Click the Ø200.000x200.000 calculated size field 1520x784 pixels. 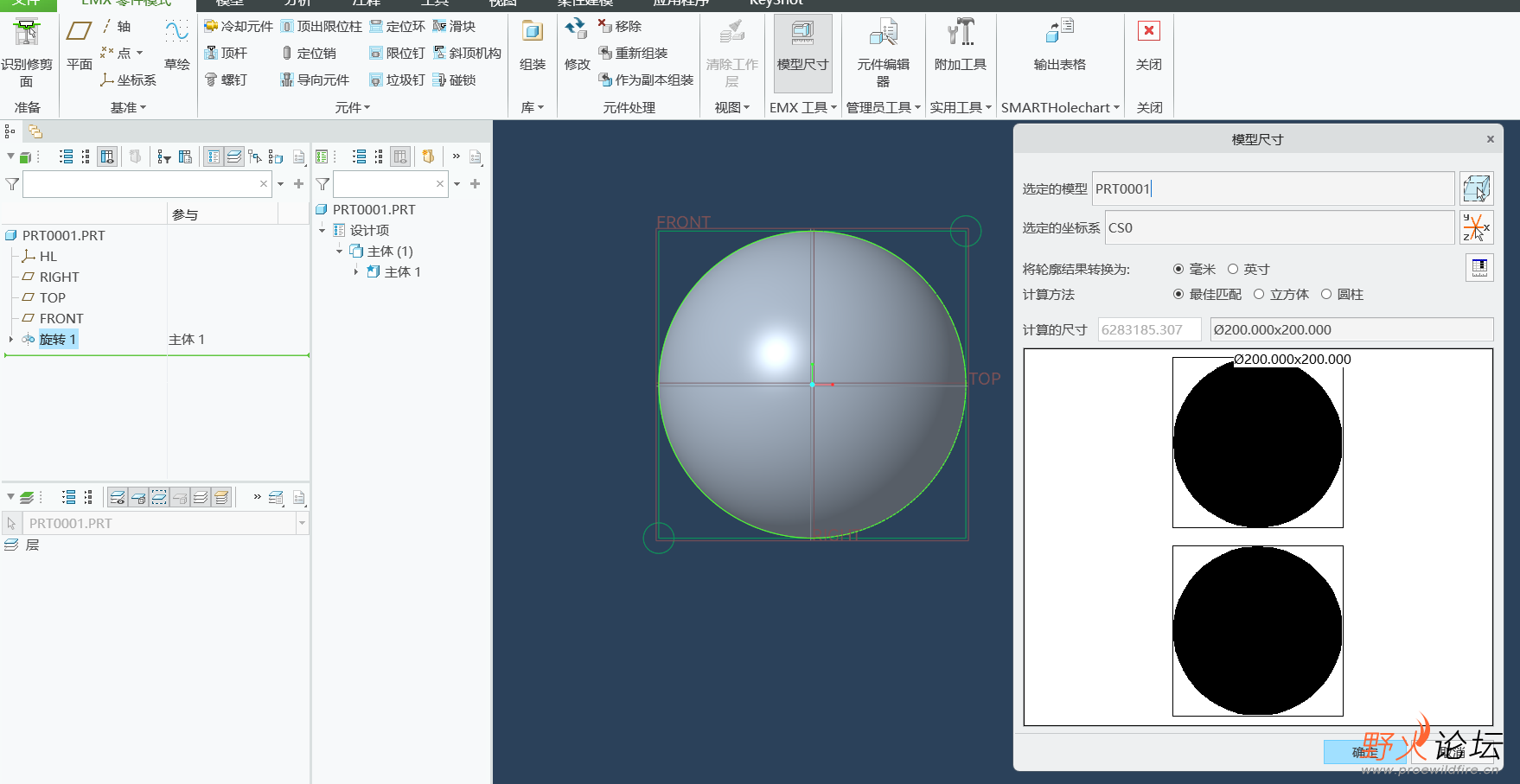click(x=1351, y=329)
